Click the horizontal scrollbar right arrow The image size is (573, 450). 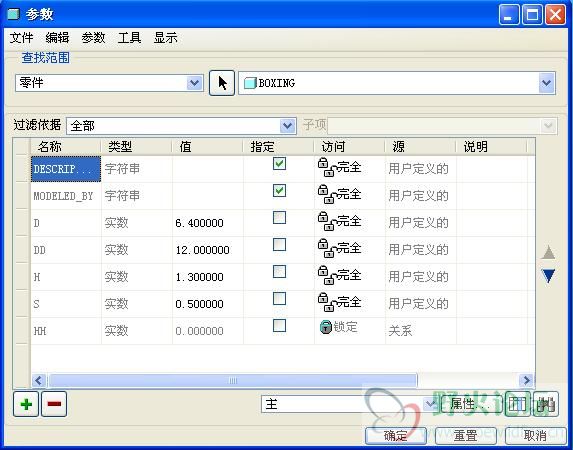click(x=527, y=381)
